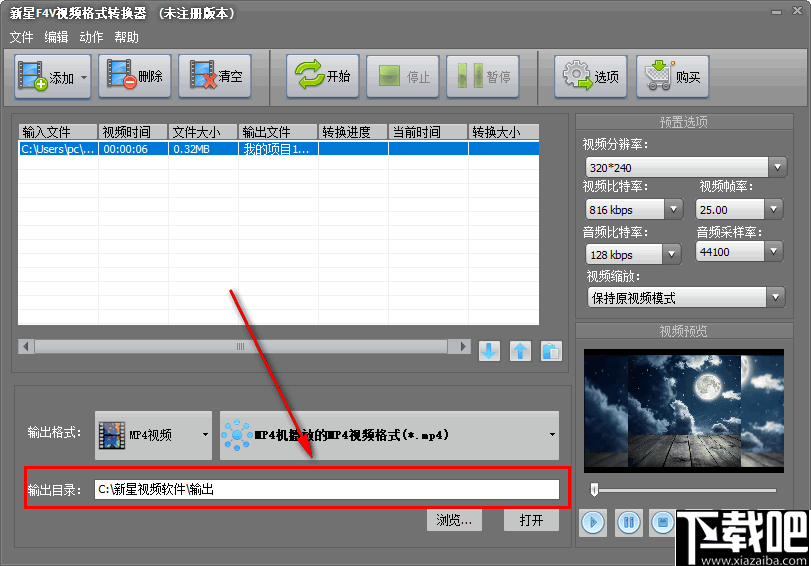Click the 当前时间 column header
Screen dimensions: 811x566
(x=428, y=132)
